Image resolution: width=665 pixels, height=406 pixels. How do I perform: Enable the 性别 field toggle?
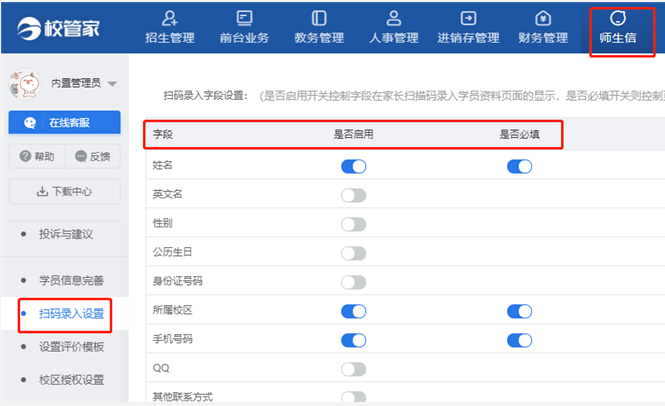353,224
